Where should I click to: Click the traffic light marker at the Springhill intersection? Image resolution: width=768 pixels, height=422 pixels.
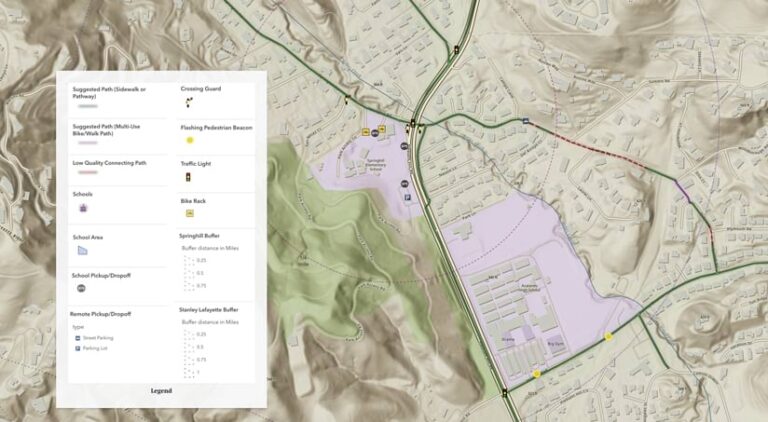pos(413,123)
